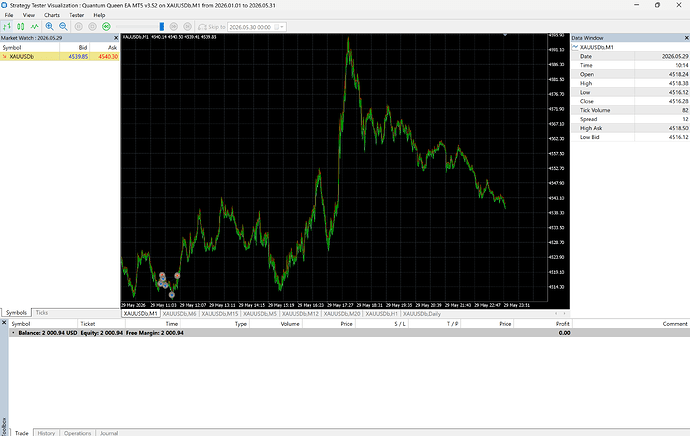Select the XAUUSDb,M15 chart tab
The width and height of the screenshot is (690, 436).
(220, 314)
